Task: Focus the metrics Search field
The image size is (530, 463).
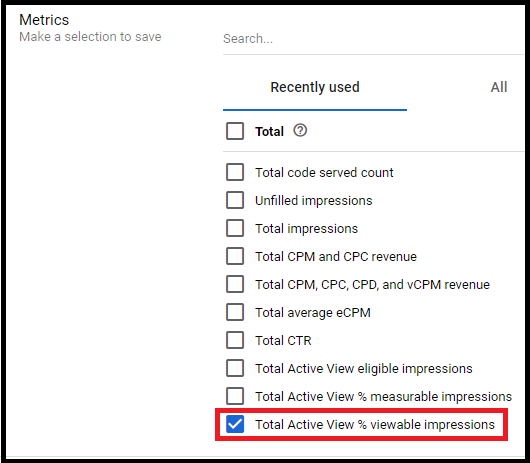Action: click(374, 39)
